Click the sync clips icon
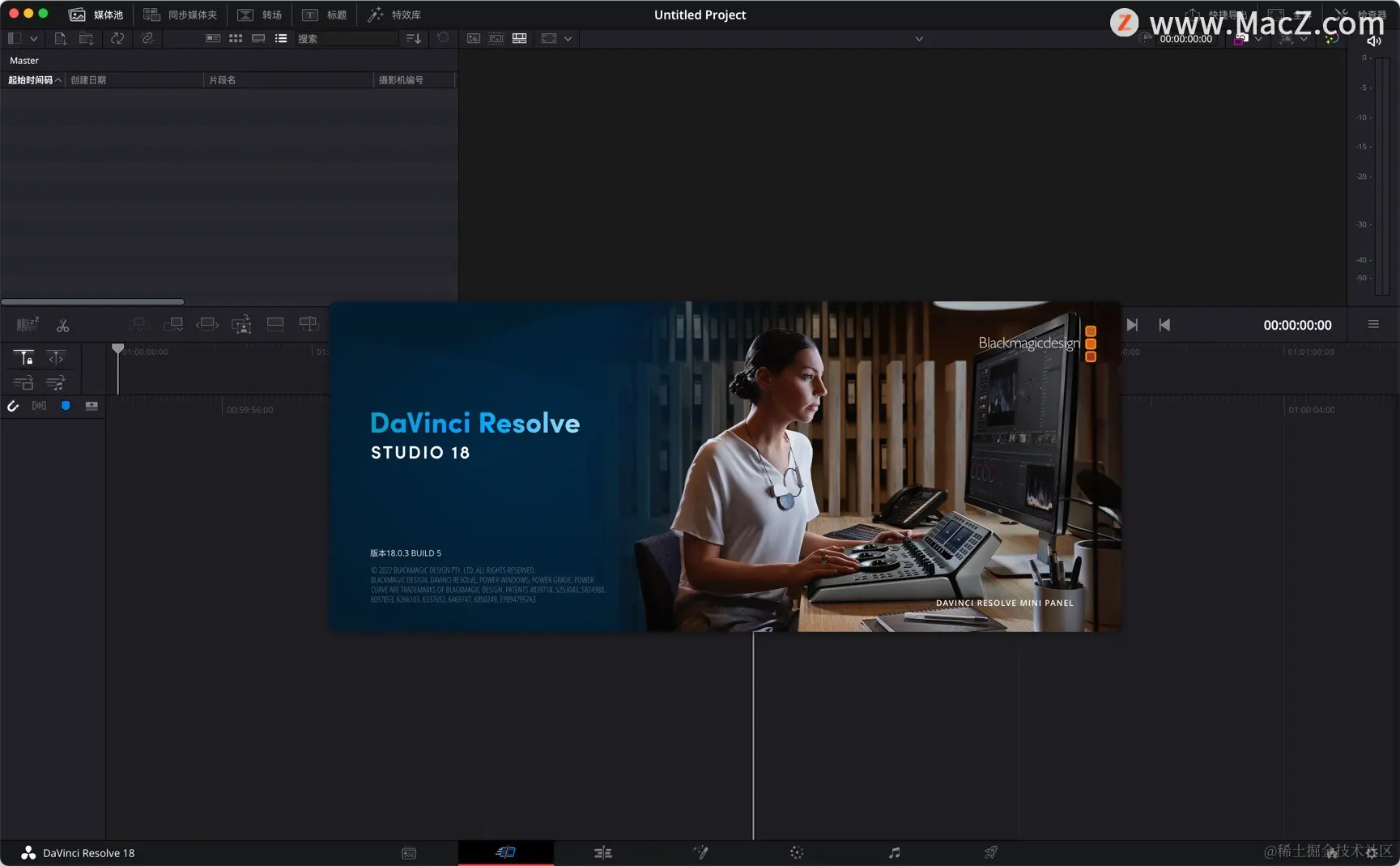Image resolution: width=1400 pixels, height=866 pixels. (x=117, y=38)
